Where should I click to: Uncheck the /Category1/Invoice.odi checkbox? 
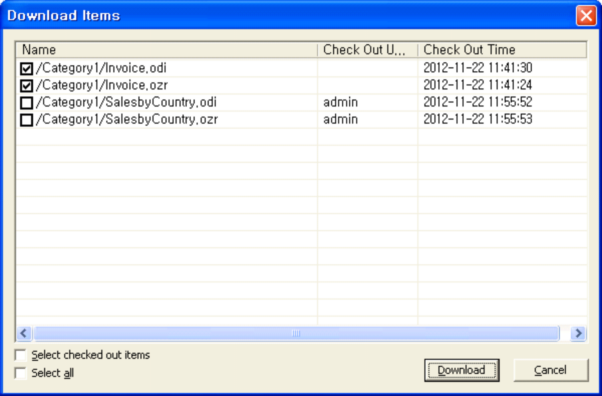[26, 69]
